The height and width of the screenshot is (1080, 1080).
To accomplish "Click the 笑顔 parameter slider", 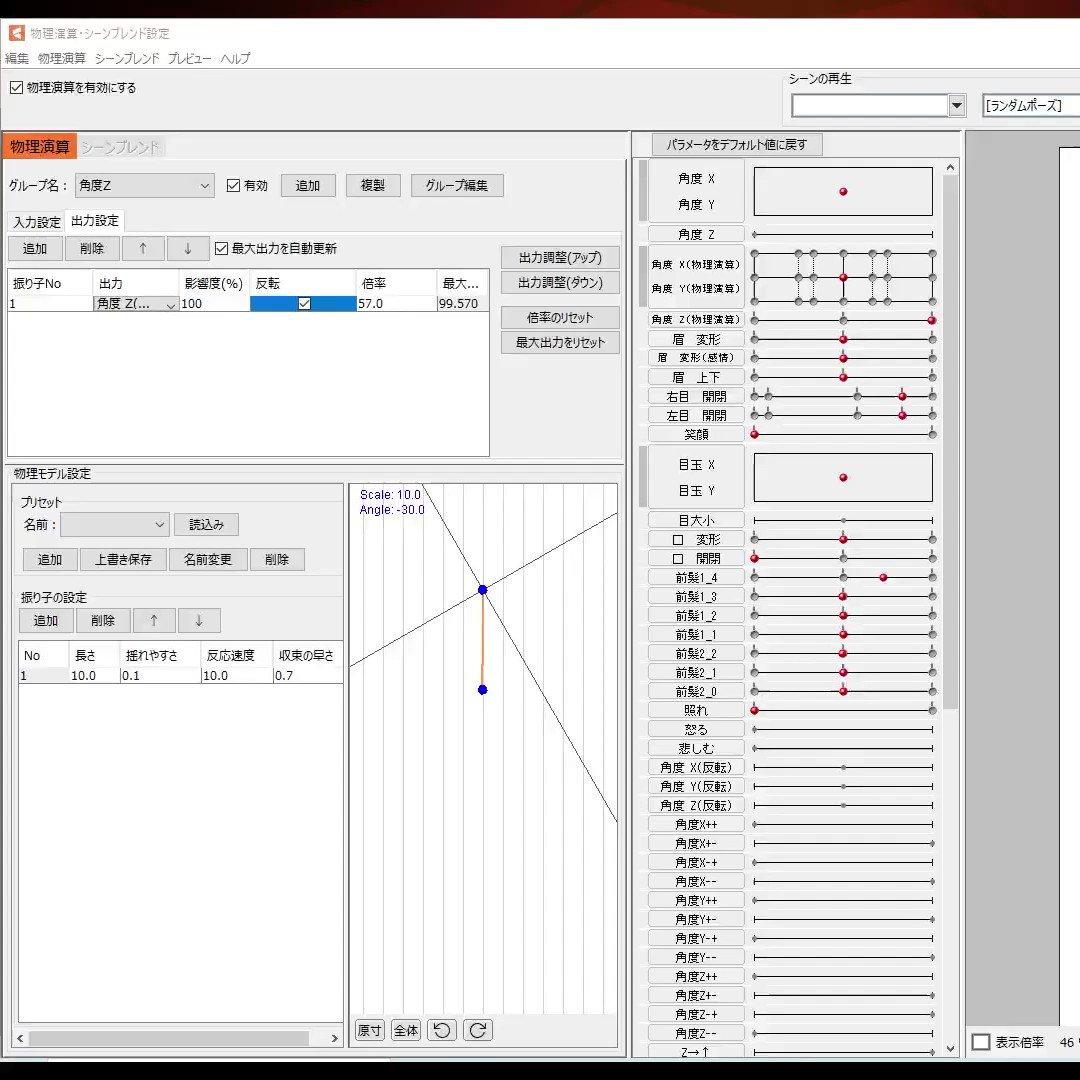I will click(843, 435).
